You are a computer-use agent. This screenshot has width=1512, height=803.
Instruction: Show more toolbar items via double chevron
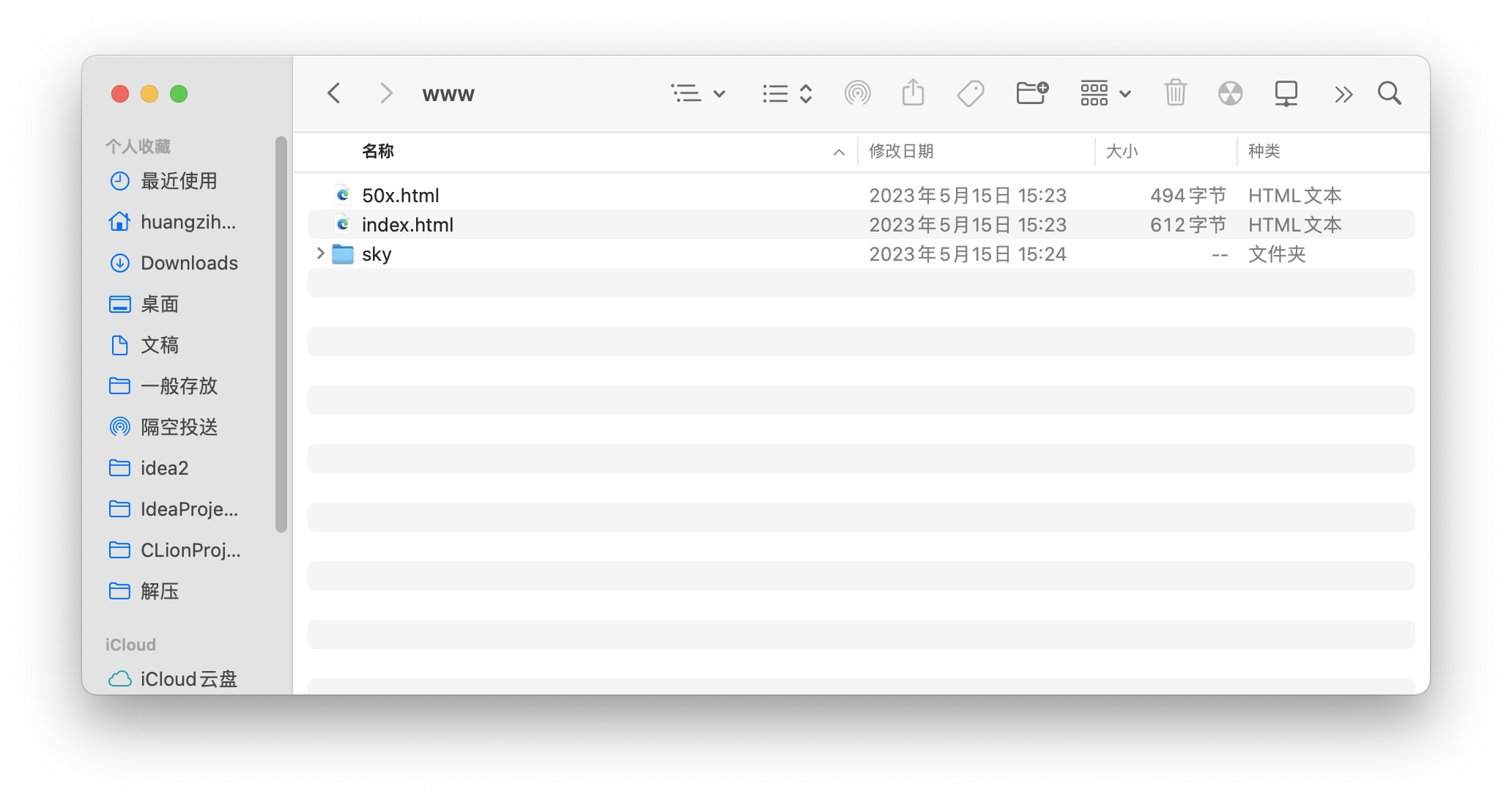pos(1343,94)
